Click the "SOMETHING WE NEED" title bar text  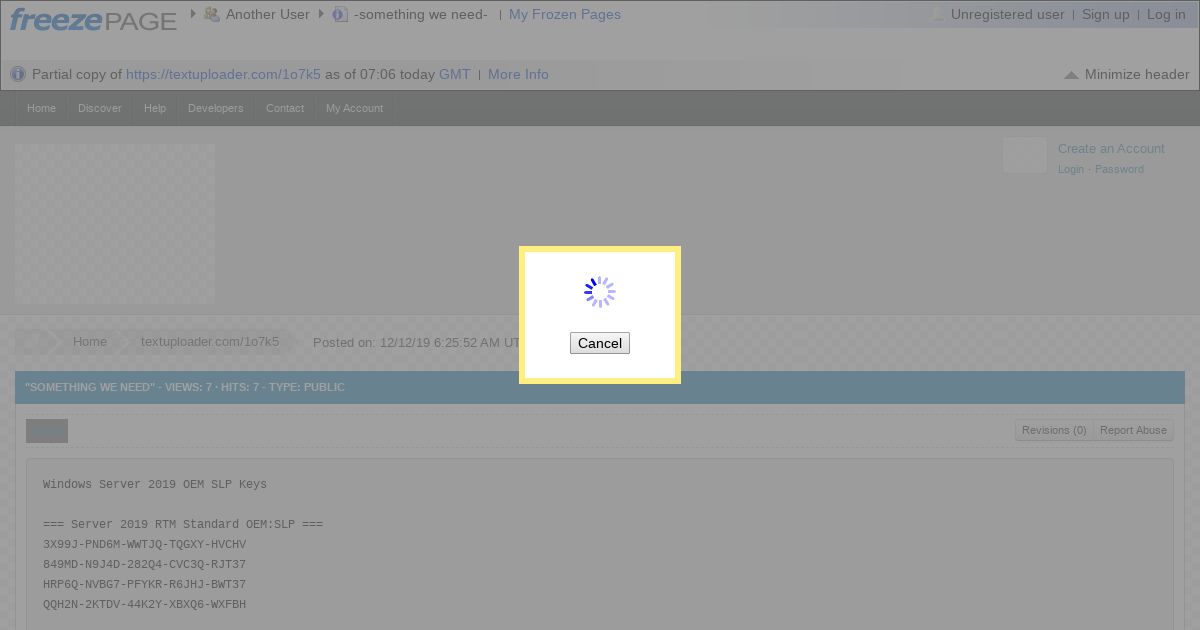pyautogui.click(x=185, y=387)
